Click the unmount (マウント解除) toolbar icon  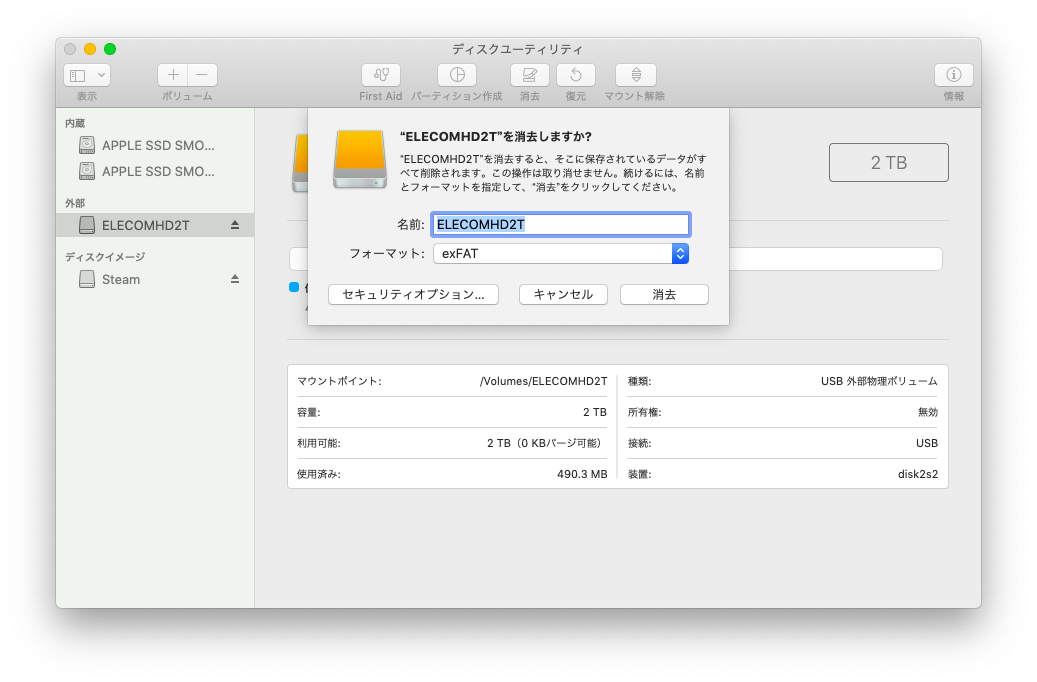635,75
